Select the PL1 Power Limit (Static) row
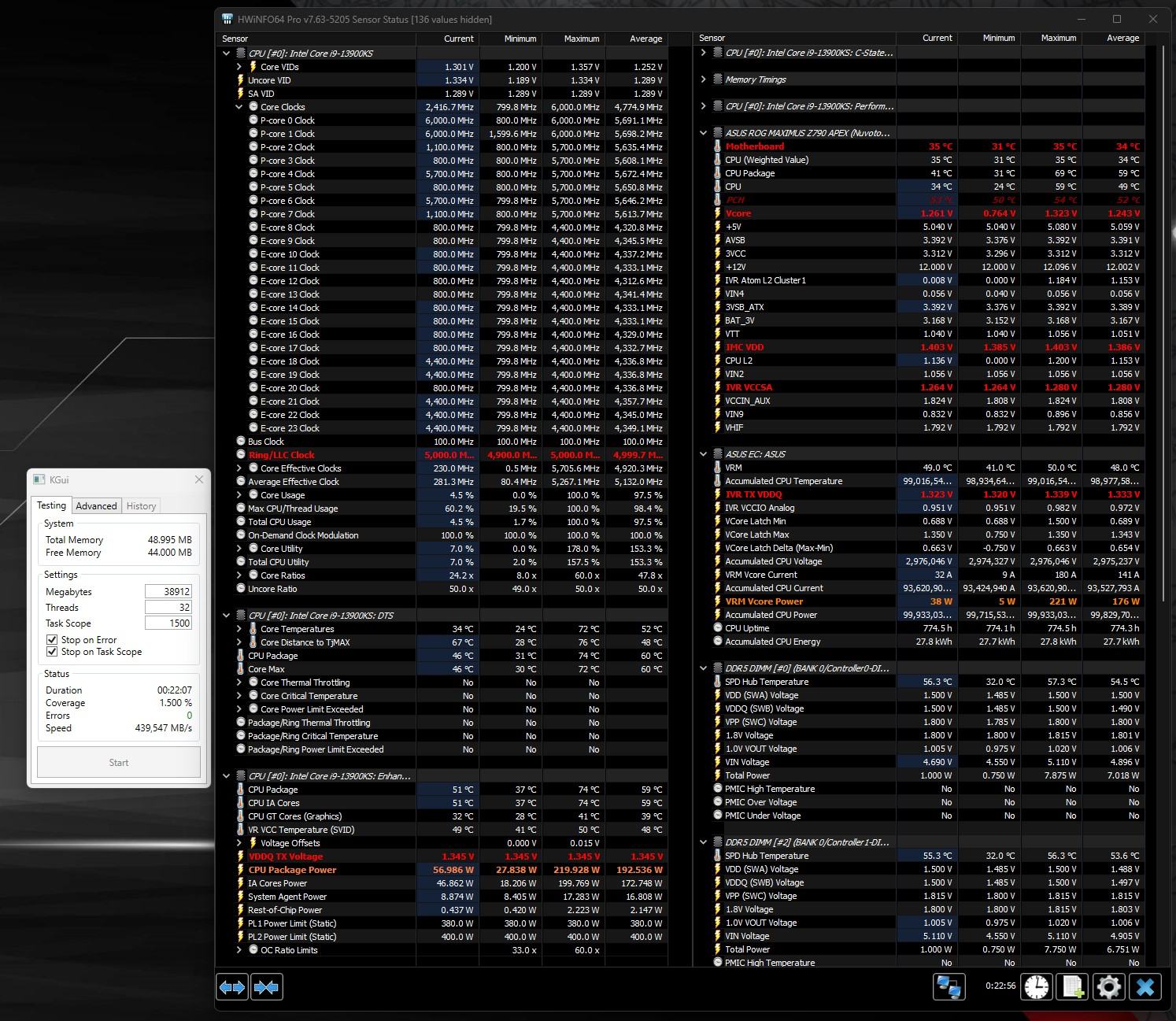This screenshot has height=1021, width=1176. pos(442,923)
